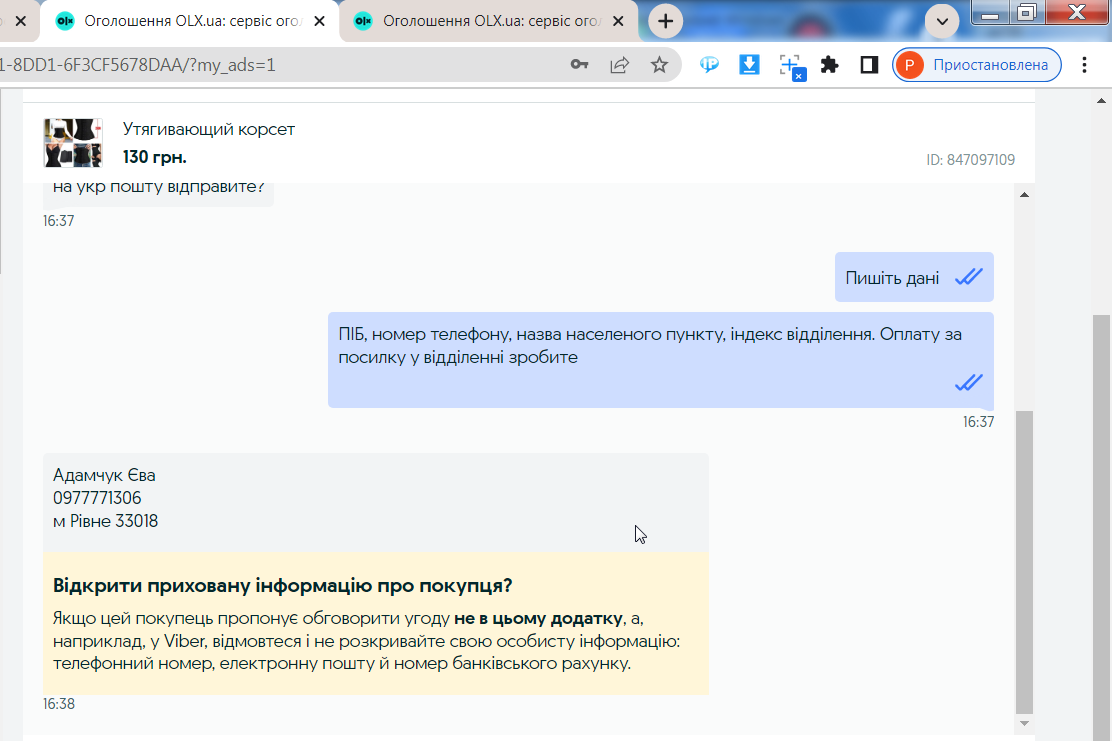Click the page scrollbar up arrow
Viewport: 1112px width, 741px height.
pyautogui.click(x=1101, y=101)
